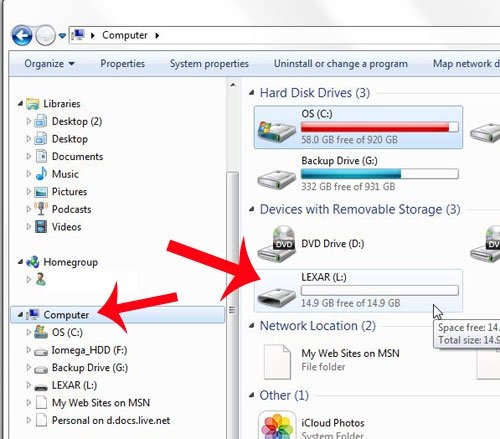Select the Videos film strip icon
500x439 pixels.
click(41, 227)
